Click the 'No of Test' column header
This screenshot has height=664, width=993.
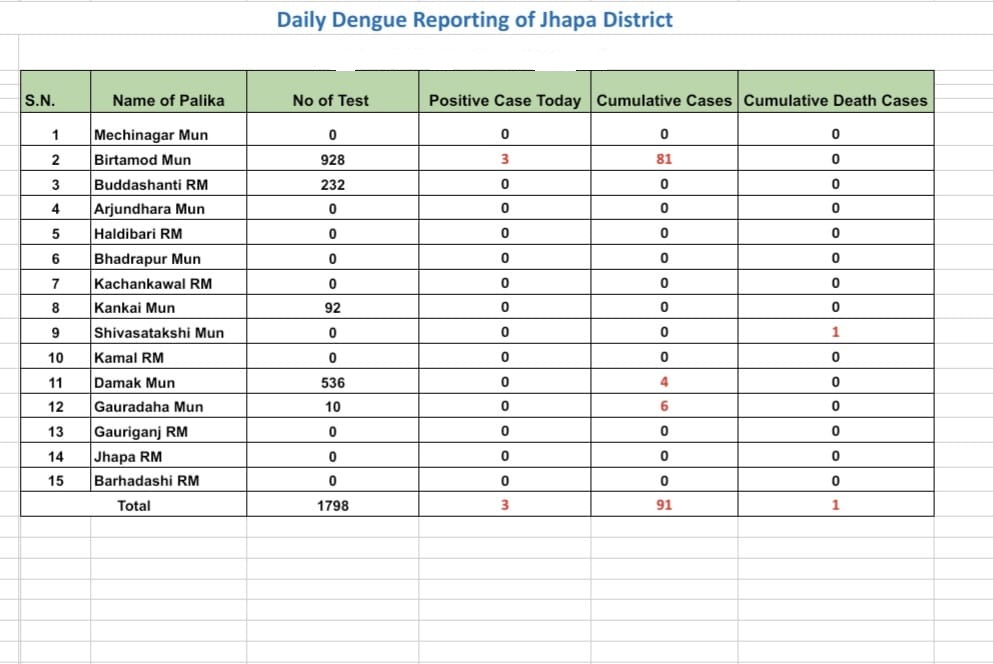tap(332, 92)
